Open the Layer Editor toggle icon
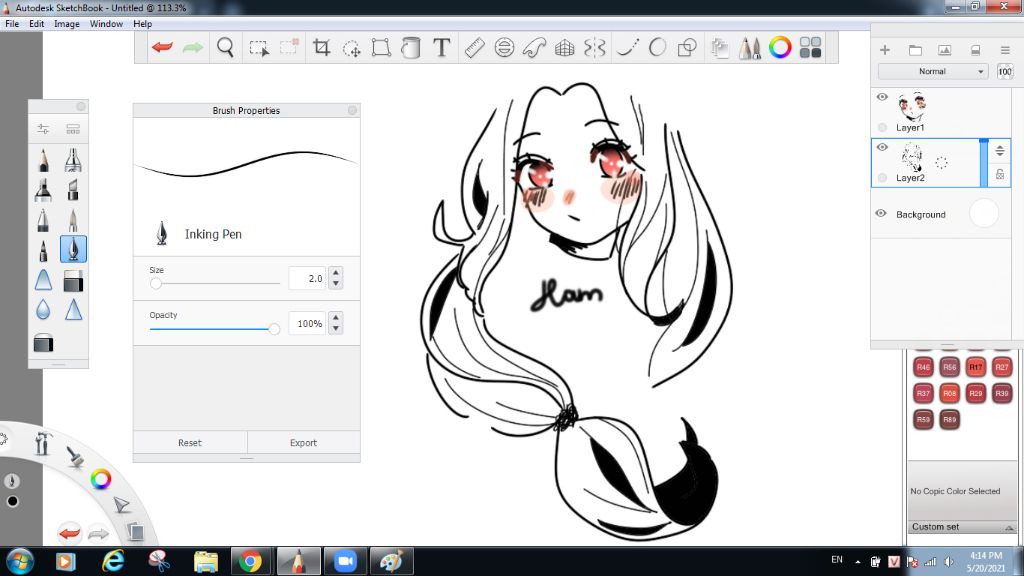 click(720, 48)
